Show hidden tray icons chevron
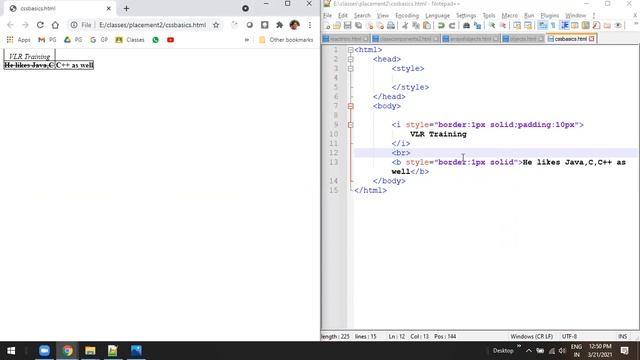Screen dimensions: 640x360 [x=529, y=351]
